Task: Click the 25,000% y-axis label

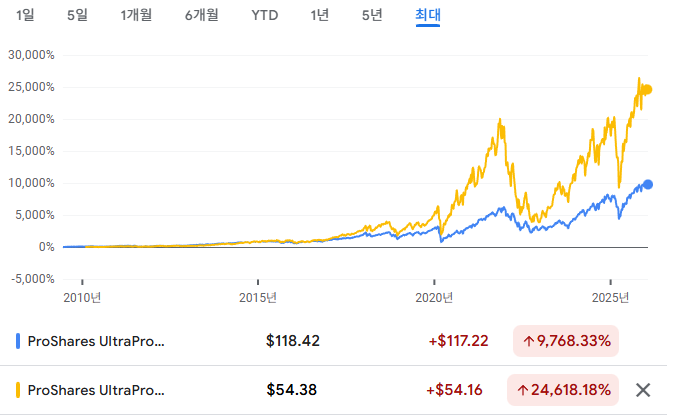Action: pos(31,87)
